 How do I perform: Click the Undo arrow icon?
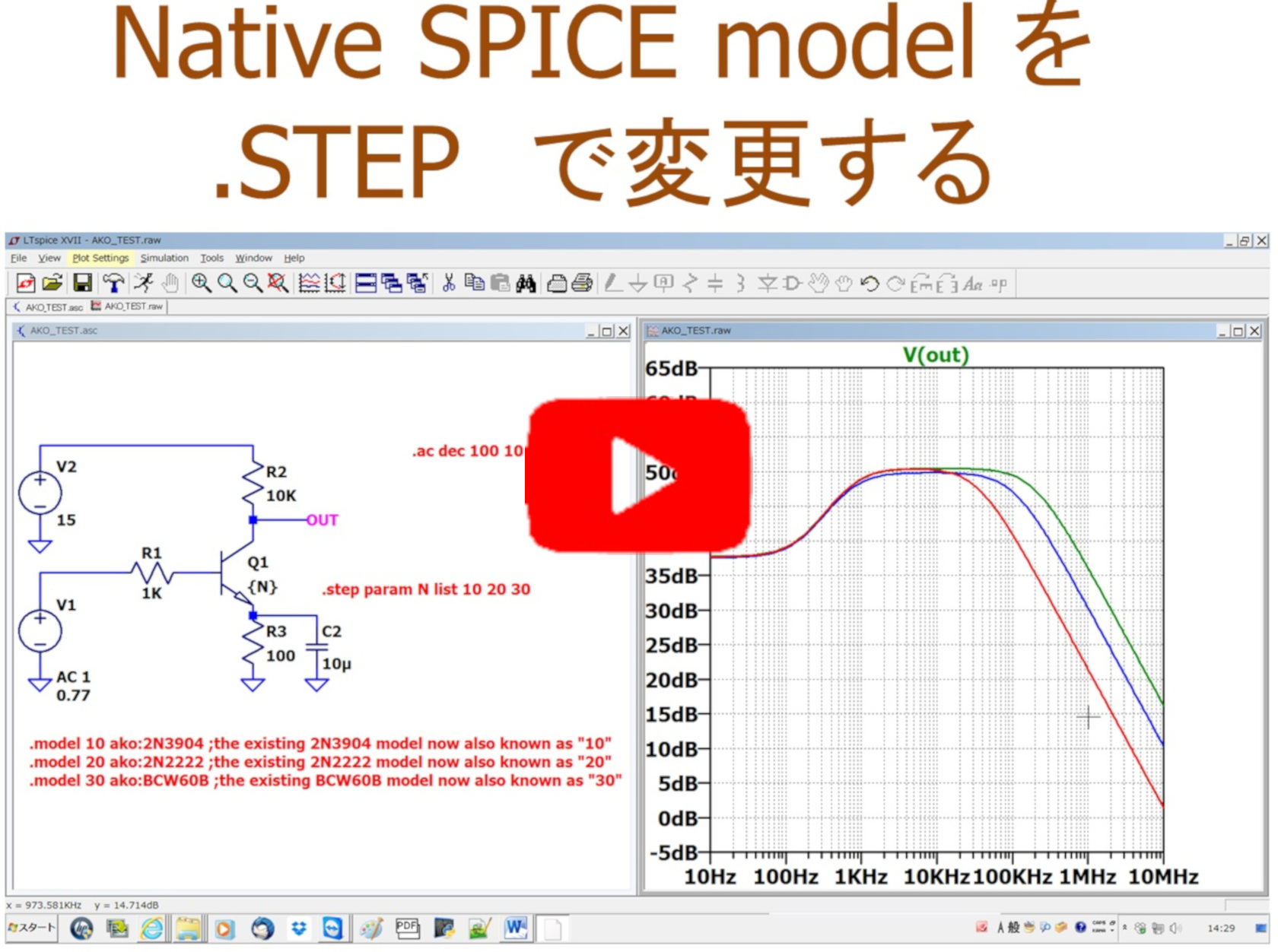869,284
